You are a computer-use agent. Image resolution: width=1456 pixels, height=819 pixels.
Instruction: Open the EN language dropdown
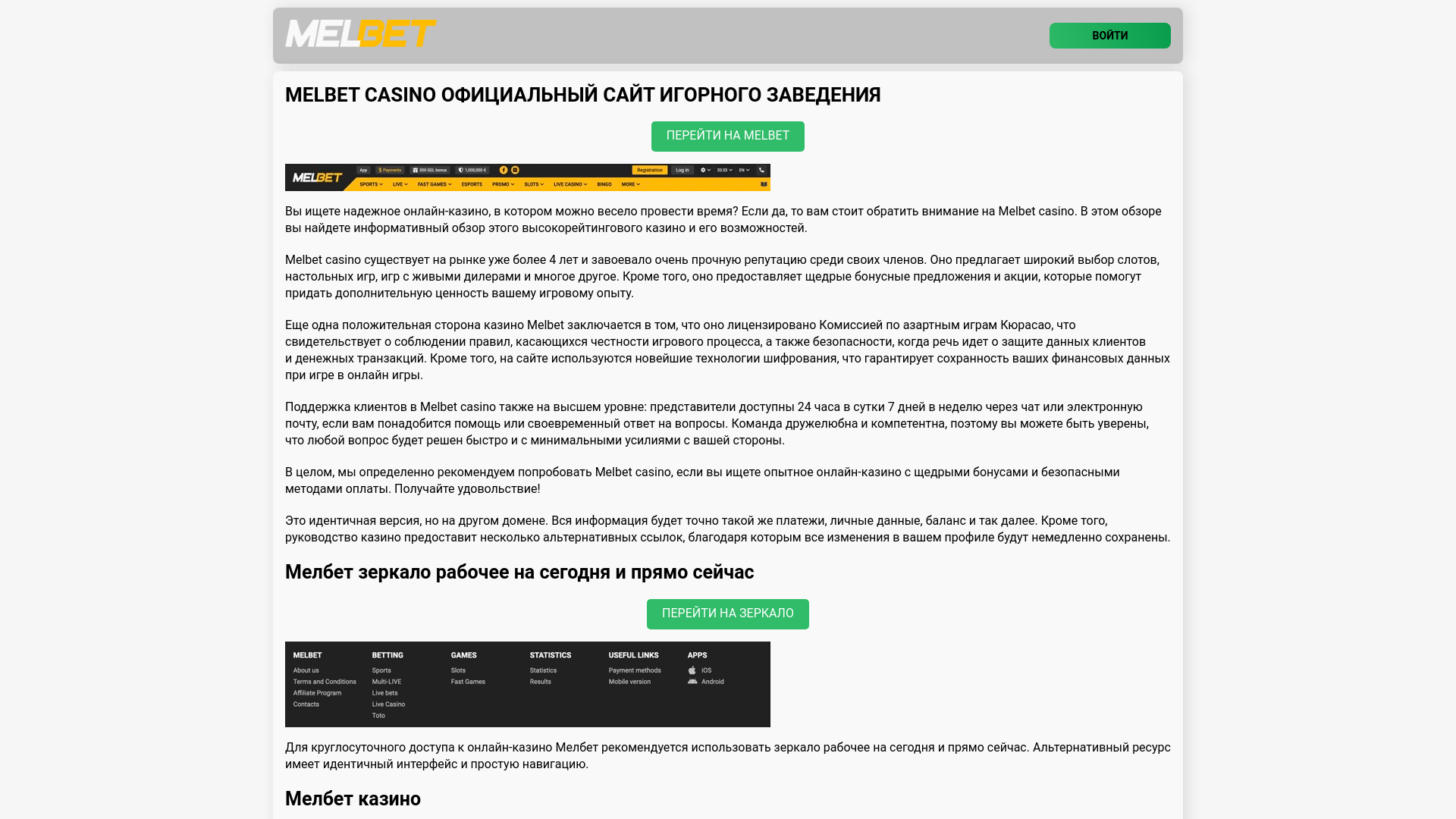pyautogui.click(x=745, y=170)
